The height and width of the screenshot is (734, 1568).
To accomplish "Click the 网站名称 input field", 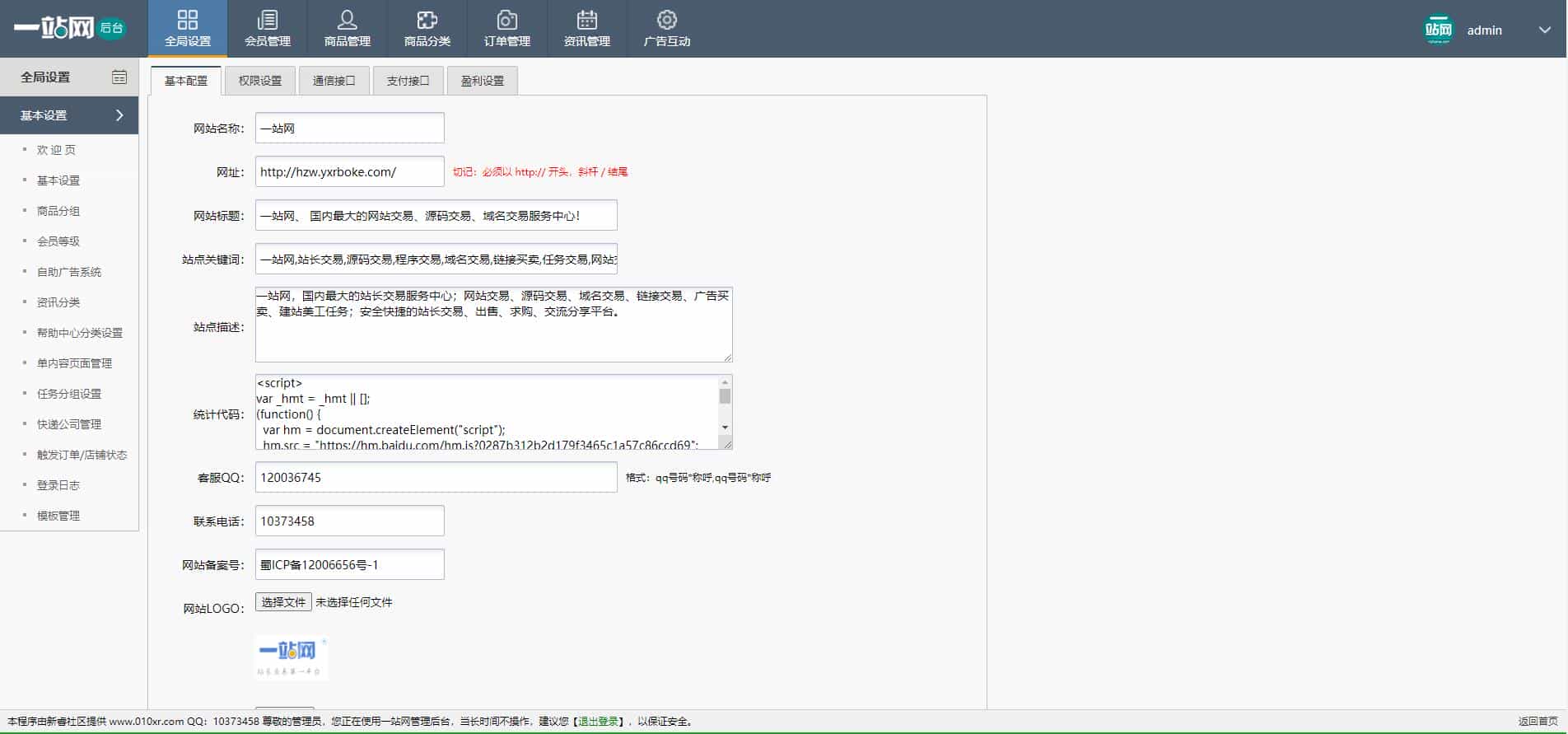I will (x=350, y=128).
